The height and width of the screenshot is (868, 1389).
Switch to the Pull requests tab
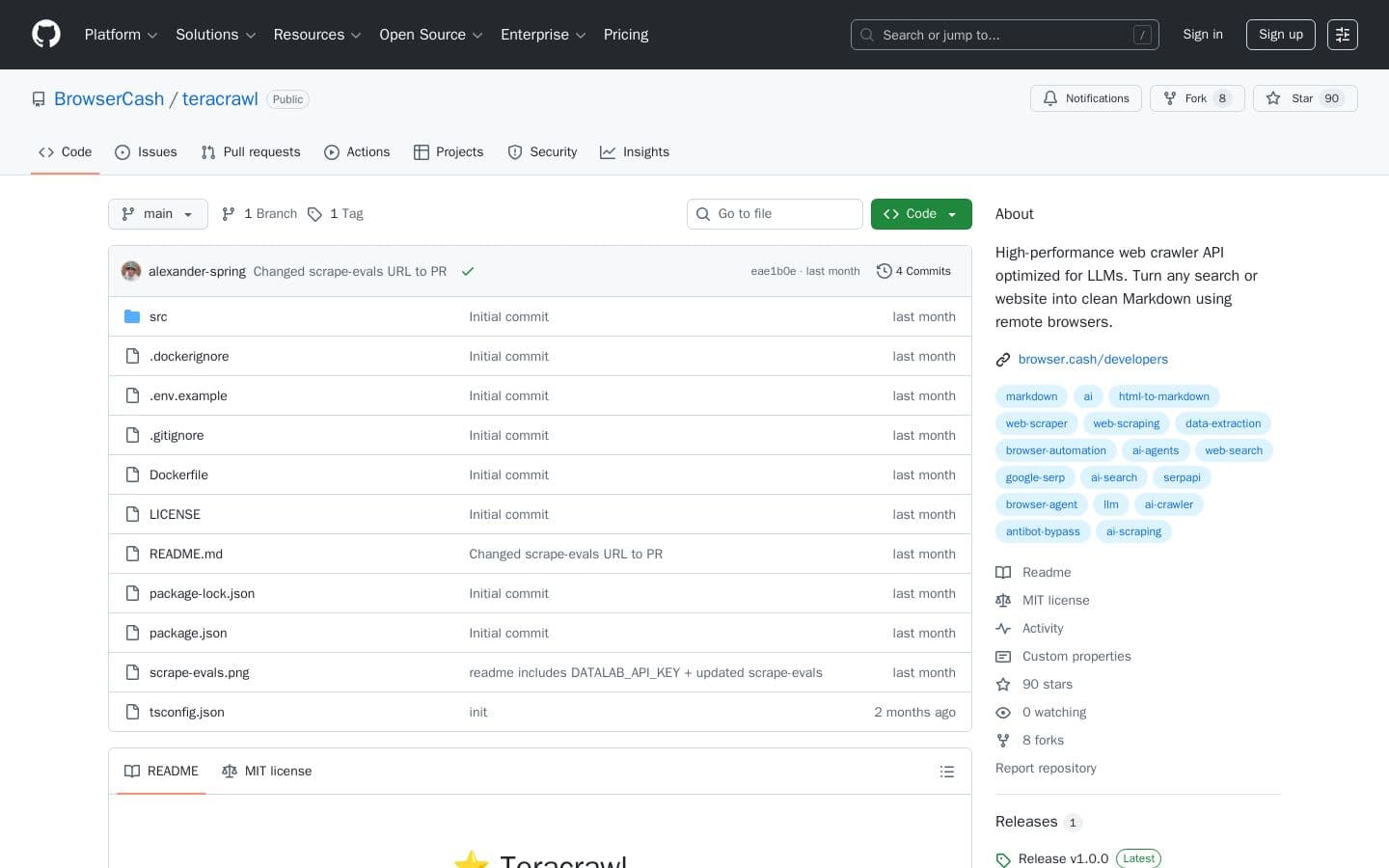[x=251, y=152]
